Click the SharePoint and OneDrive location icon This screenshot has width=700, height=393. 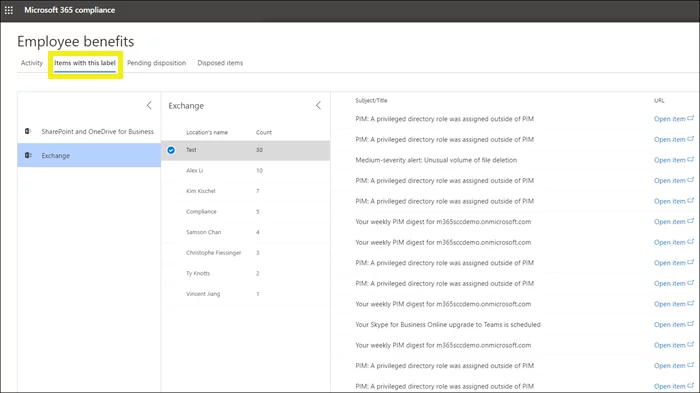click(x=28, y=131)
